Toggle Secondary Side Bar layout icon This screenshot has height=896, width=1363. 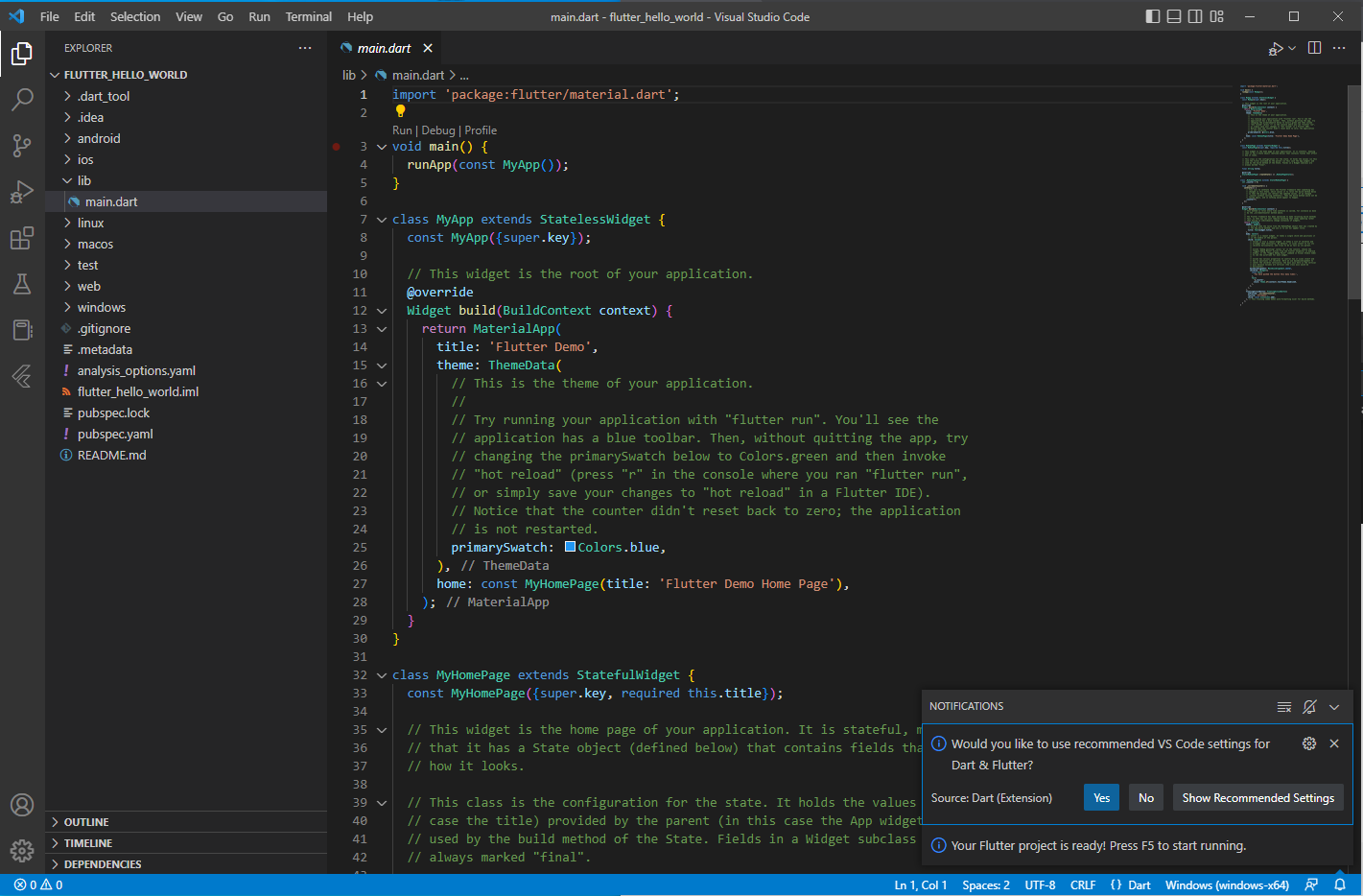[1195, 16]
